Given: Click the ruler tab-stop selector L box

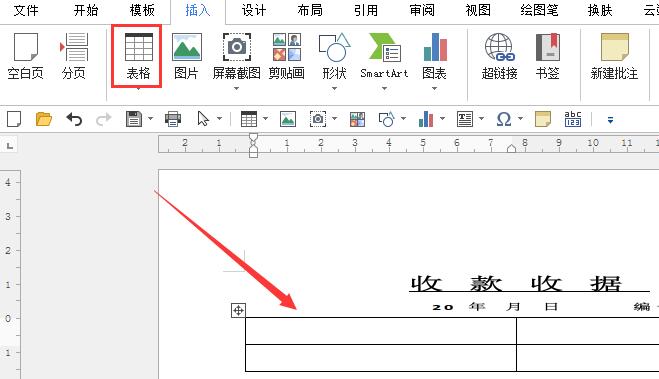Looking at the screenshot, I should pos(9,145).
